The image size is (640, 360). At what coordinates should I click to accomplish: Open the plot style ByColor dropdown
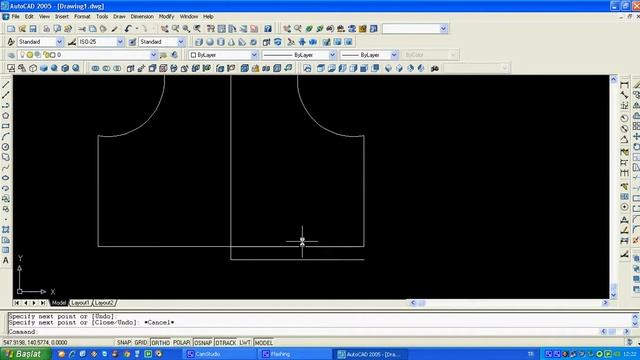[x=453, y=55]
